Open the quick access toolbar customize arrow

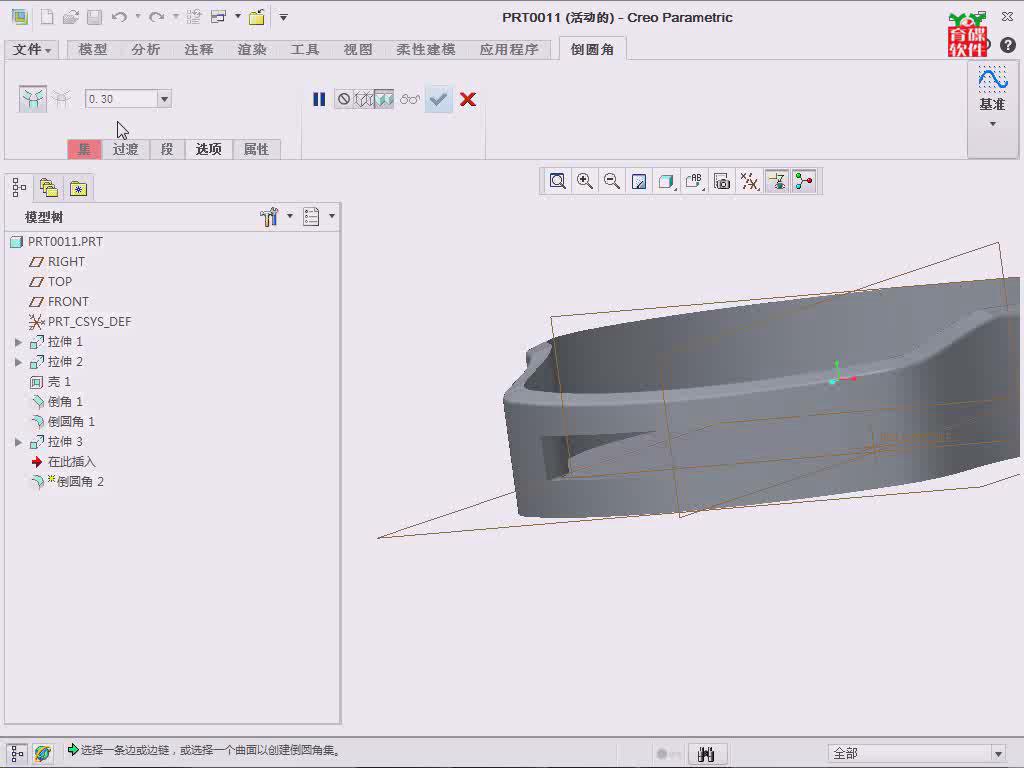pyautogui.click(x=283, y=17)
